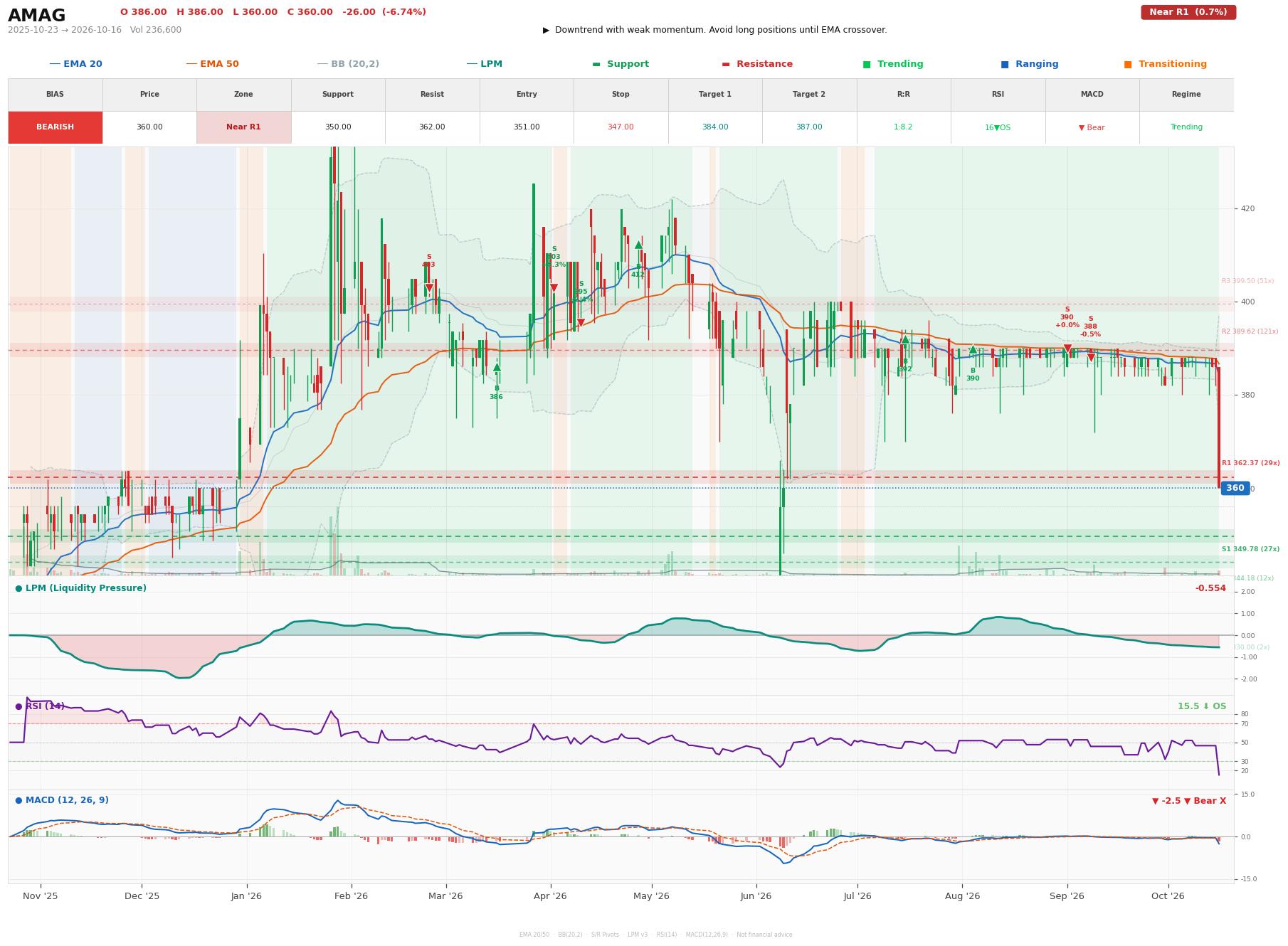This screenshot has height=946, width=1288.
Task: Click the RSI cell showing 16▼OS
Action: [x=998, y=127]
